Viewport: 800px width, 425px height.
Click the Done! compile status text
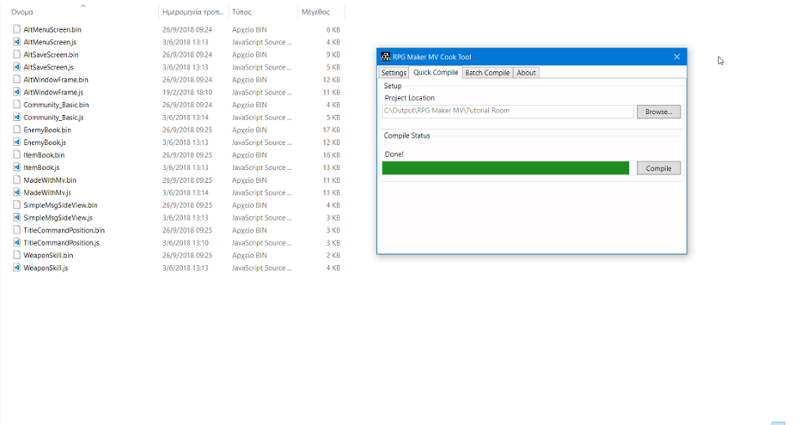tap(393, 154)
